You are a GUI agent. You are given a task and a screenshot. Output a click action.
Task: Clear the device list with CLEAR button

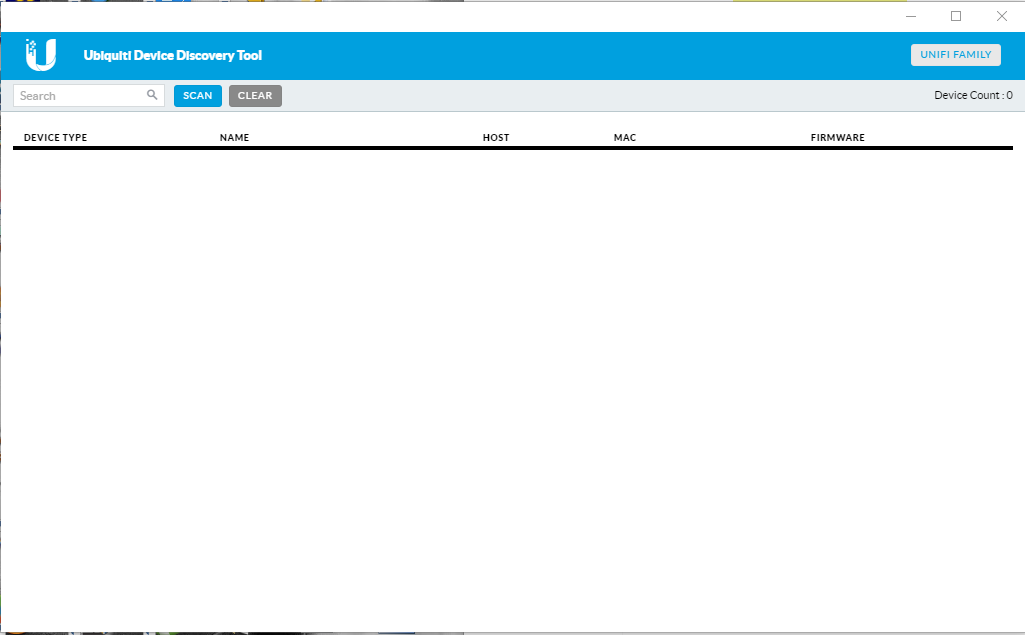tap(255, 95)
